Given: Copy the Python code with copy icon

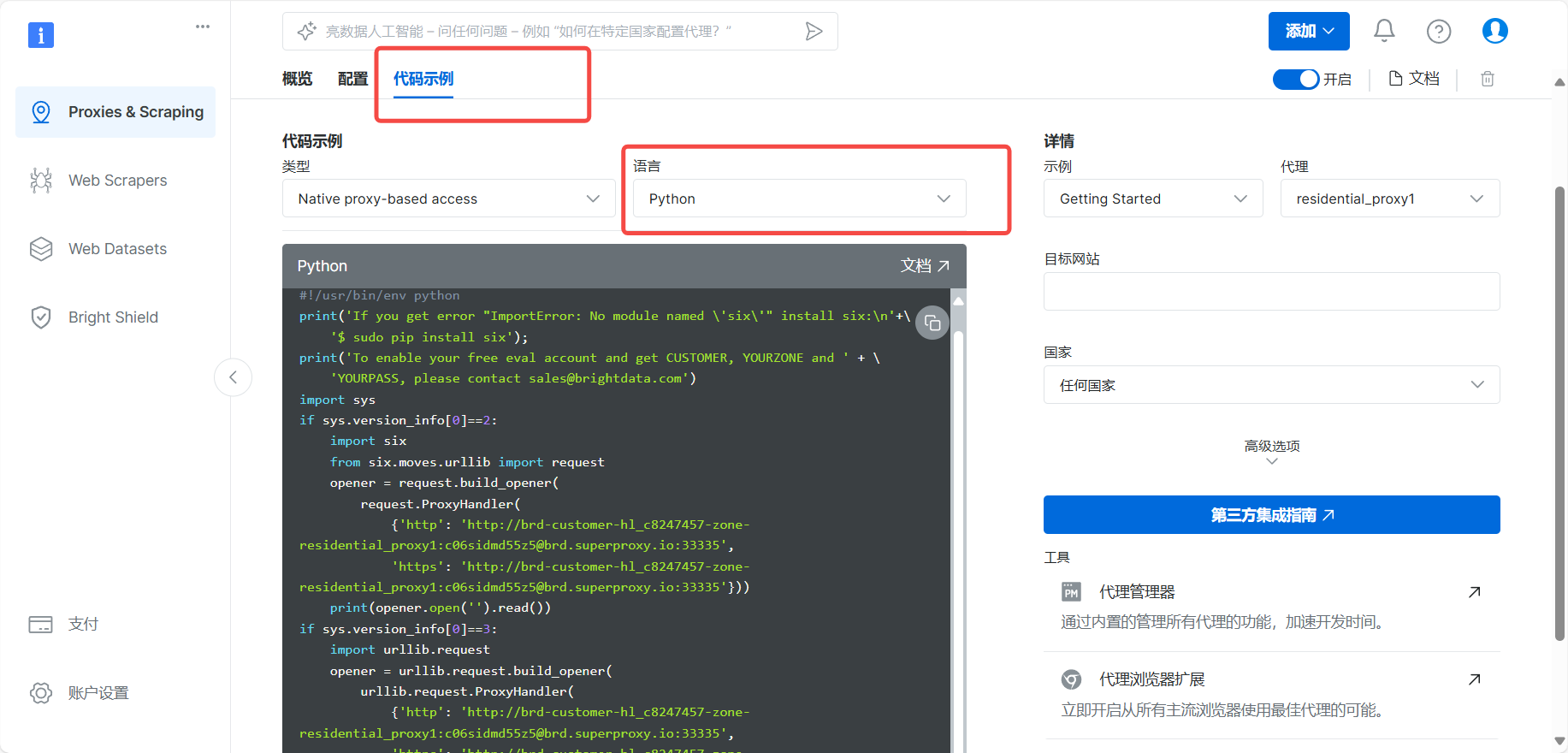Looking at the screenshot, I should point(932,323).
